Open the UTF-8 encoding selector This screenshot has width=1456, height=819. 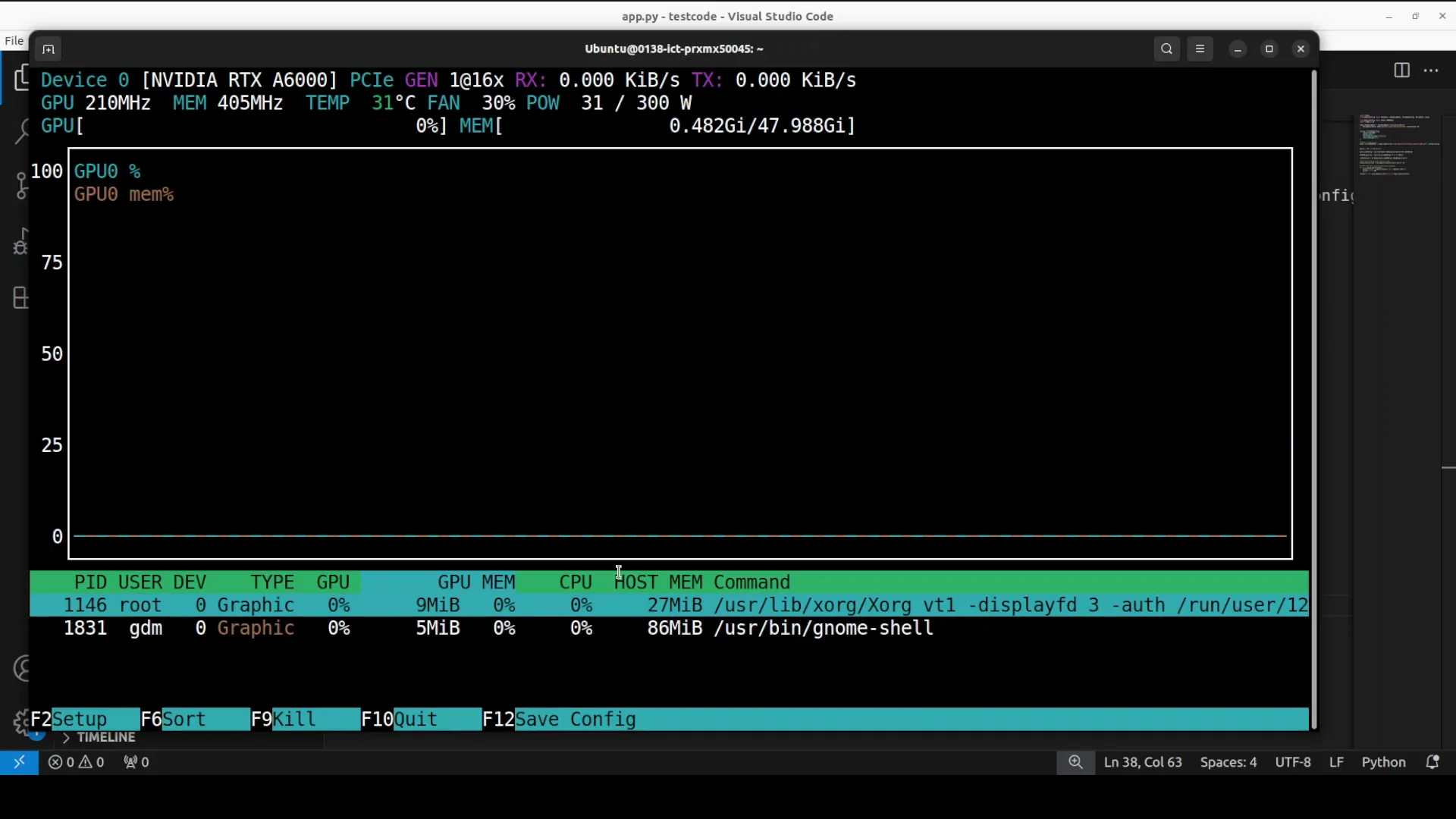[x=1292, y=762]
